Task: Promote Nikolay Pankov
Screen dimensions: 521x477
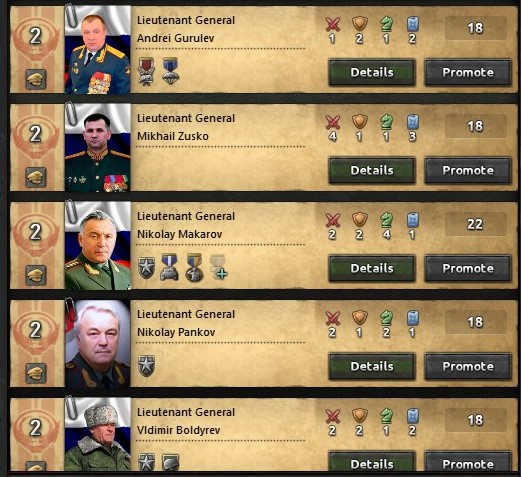Action: (x=468, y=366)
